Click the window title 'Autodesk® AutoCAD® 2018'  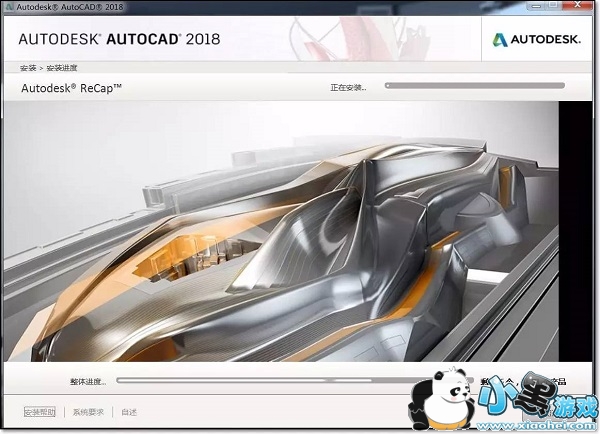[70, 7]
